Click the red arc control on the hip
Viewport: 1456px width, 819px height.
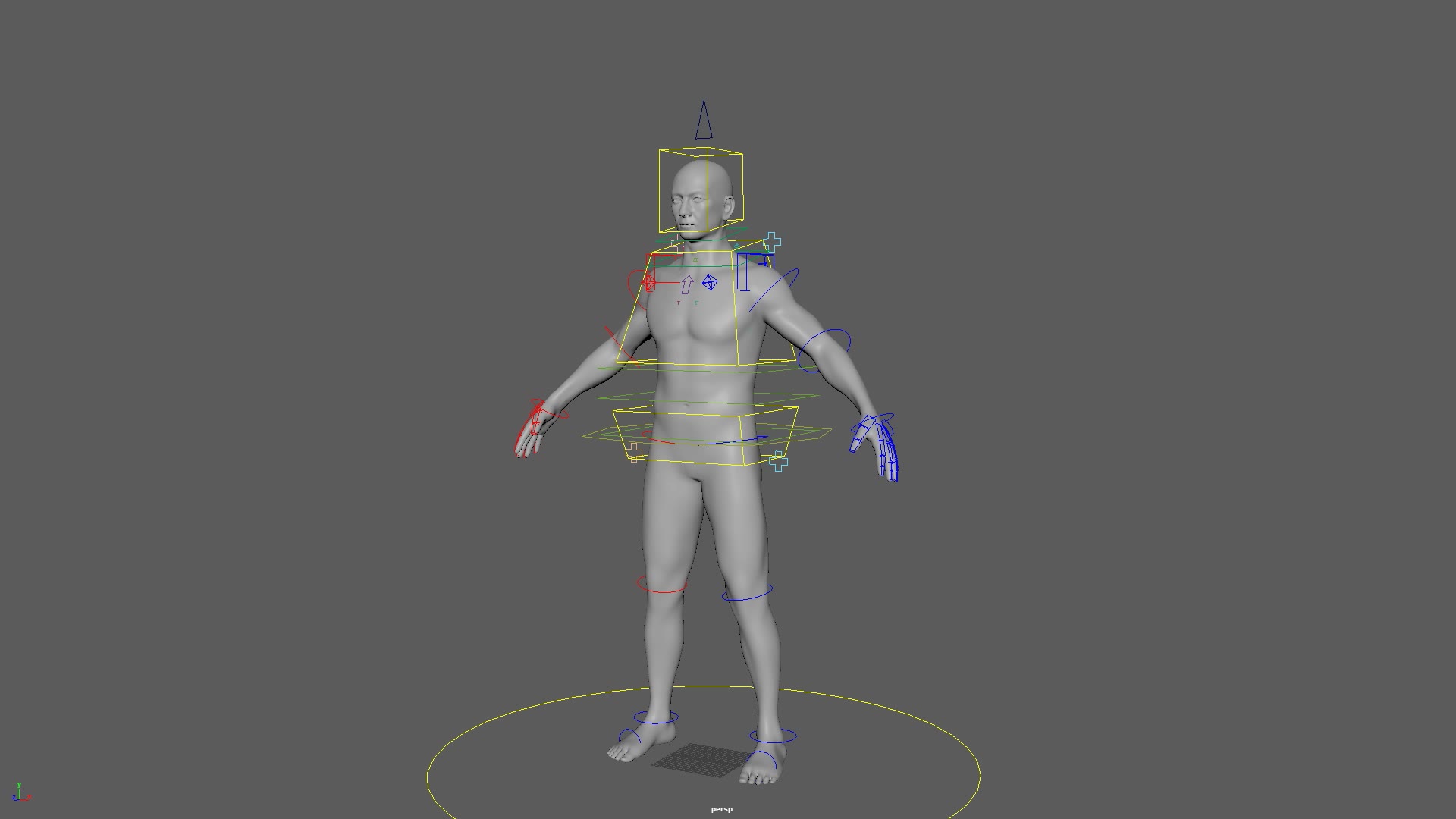pos(658,438)
